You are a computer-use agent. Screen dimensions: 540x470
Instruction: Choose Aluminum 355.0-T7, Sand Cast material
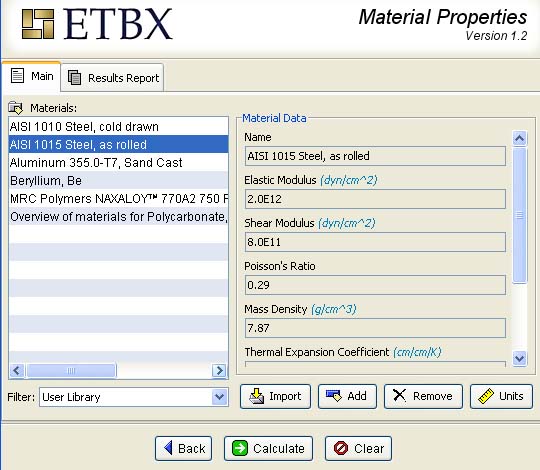[118, 163]
